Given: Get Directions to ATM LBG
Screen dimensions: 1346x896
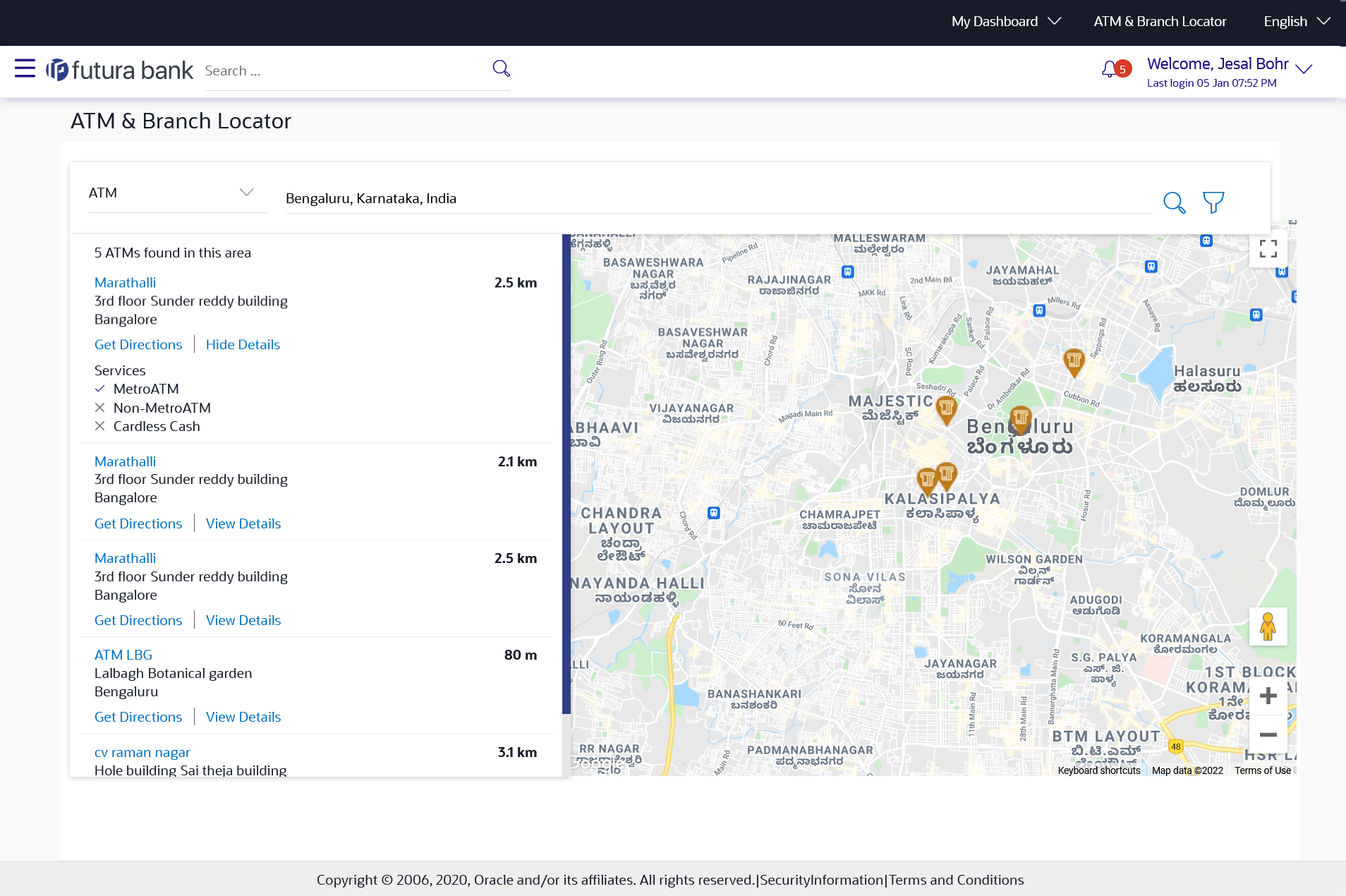Looking at the screenshot, I should (138, 717).
